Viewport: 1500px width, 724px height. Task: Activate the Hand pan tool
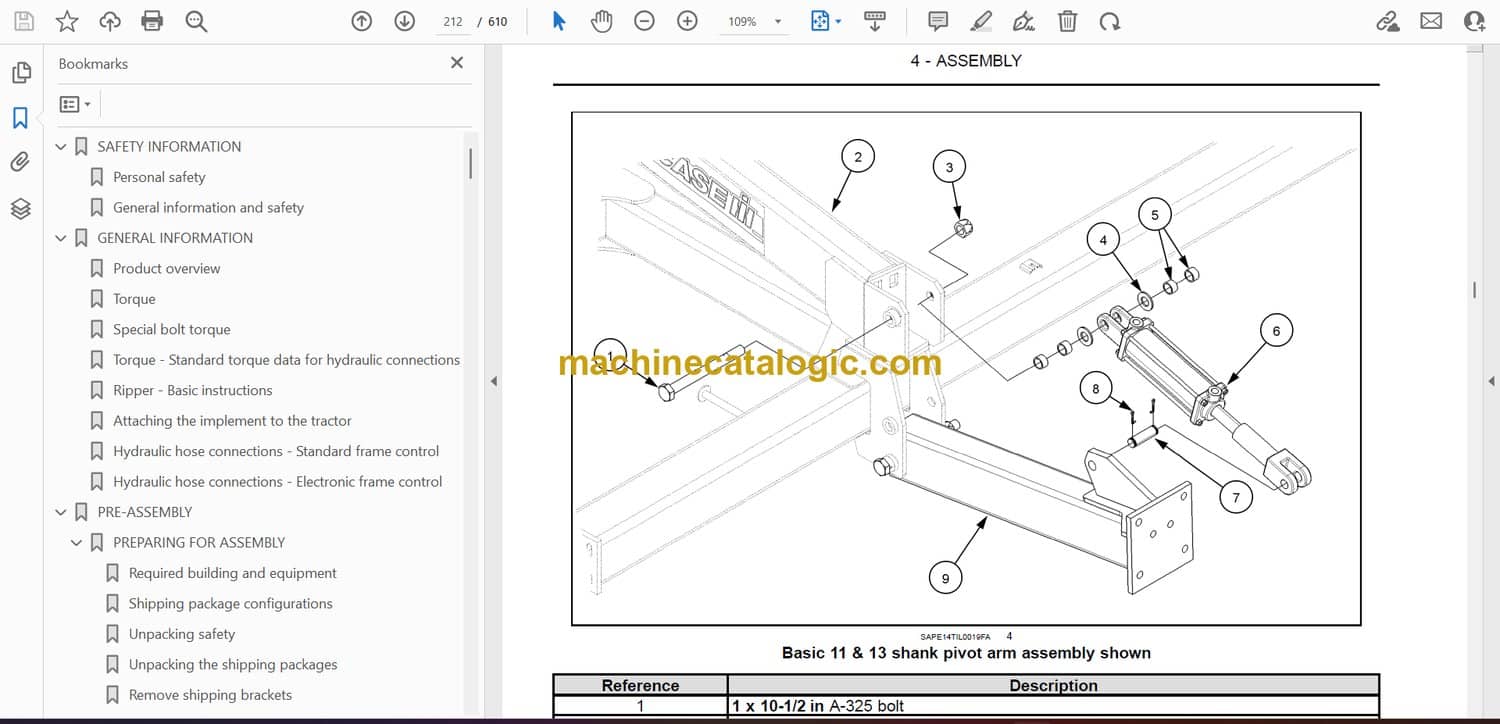point(601,21)
